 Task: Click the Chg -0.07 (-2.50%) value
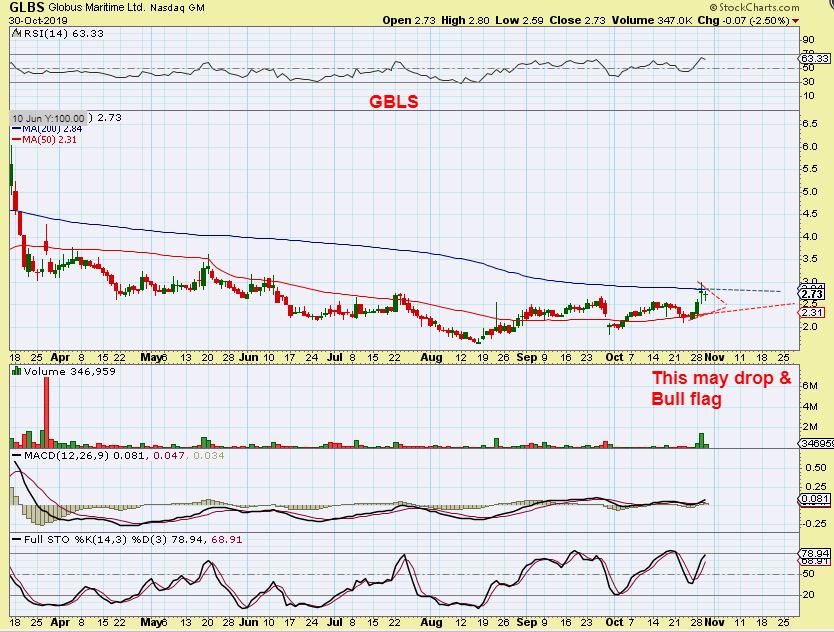click(744, 20)
